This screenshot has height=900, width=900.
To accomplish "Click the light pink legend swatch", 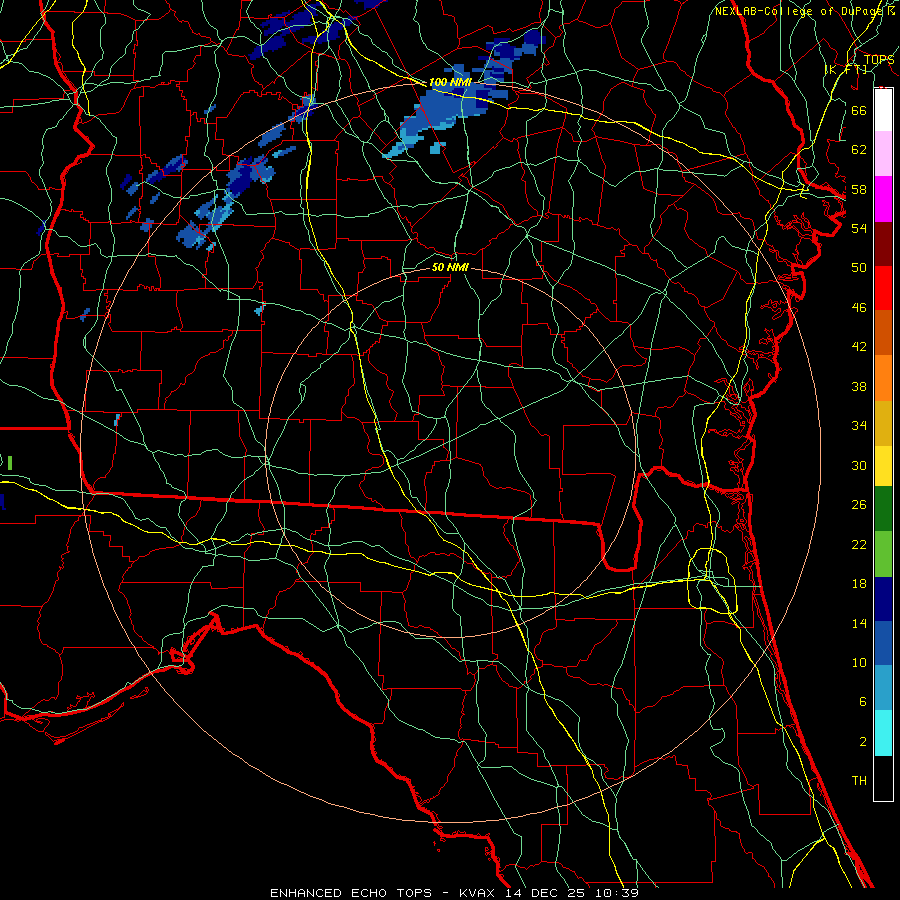I will coord(883,154).
